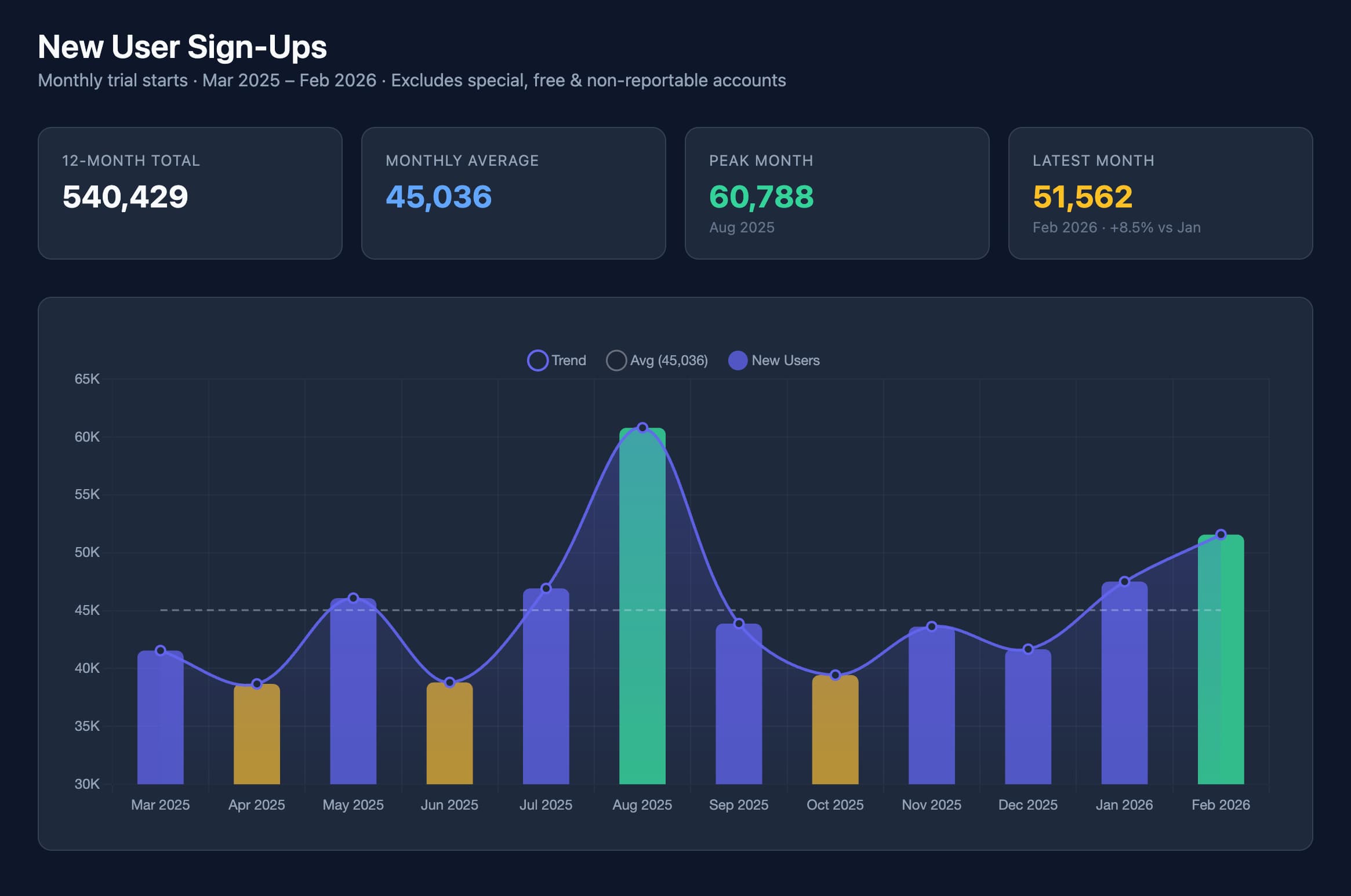Image resolution: width=1351 pixels, height=896 pixels.
Task: Select the Peak Month 60,788 card
Action: pos(837,193)
